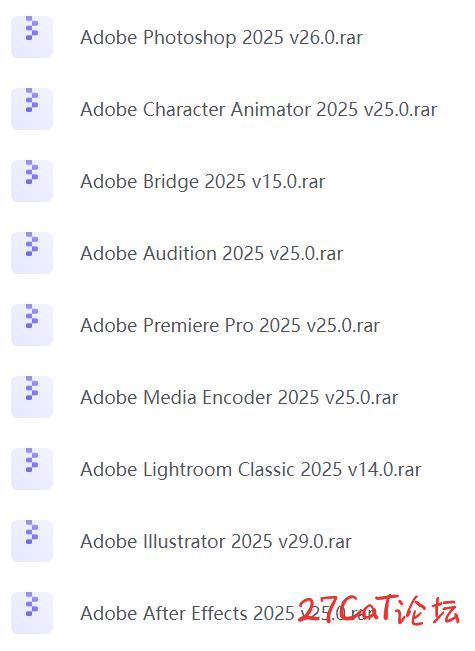The width and height of the screenshot is (475, 651).
Task: Click the red 27CaT forum watermark
Action: click(x=379, y=609)
